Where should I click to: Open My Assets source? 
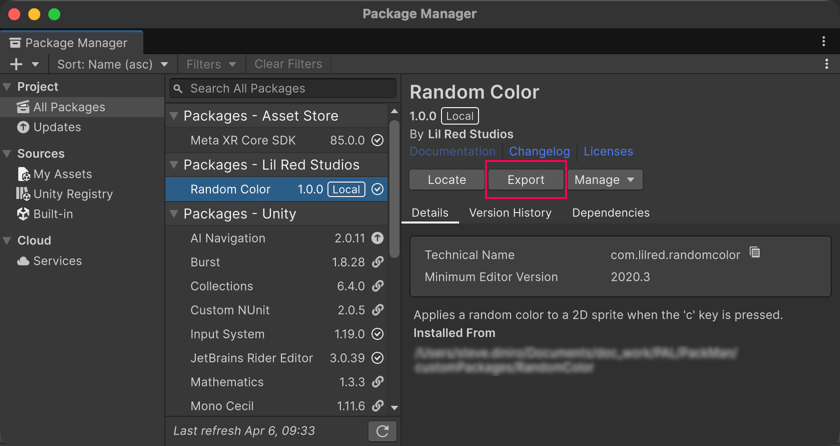pos(82,174)
